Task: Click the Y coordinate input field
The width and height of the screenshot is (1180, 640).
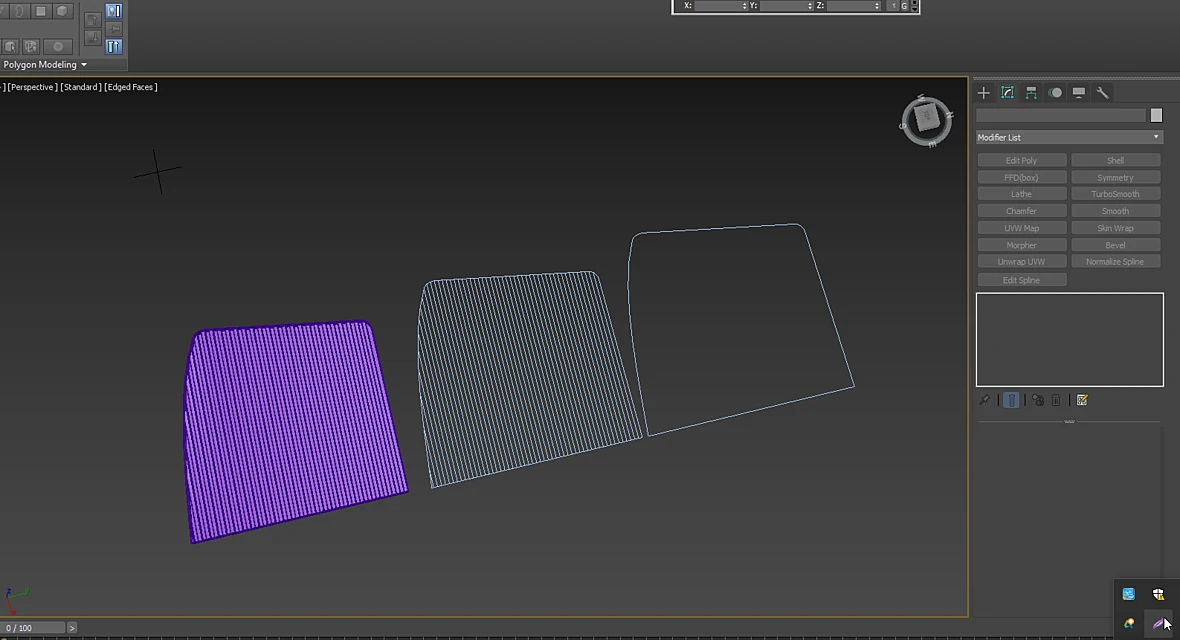Action: [783, 6]
